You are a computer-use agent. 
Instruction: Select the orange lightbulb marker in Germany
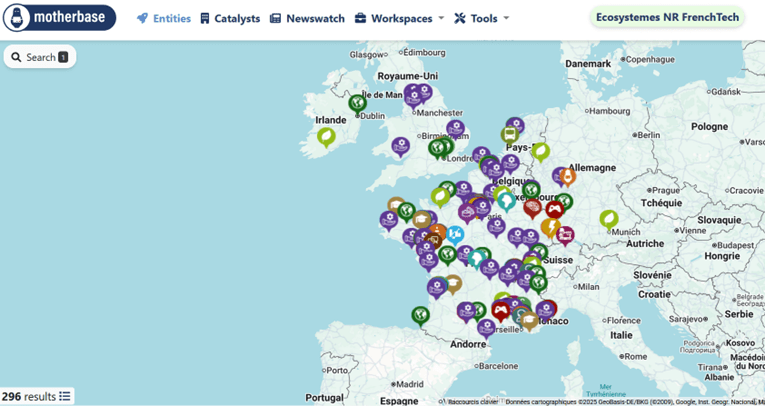(x=568, y=177)
